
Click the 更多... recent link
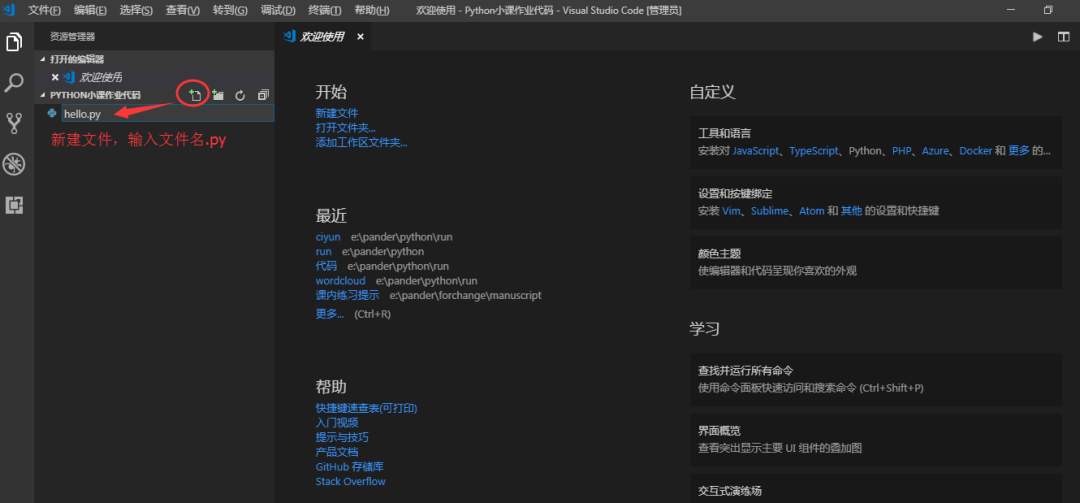pos(330,314)
